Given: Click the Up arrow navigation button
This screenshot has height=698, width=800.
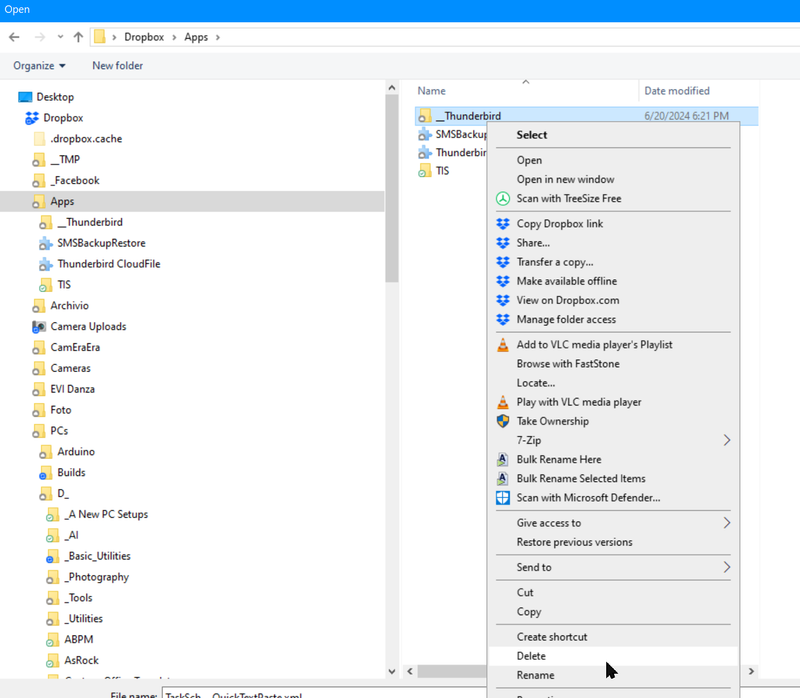Looking at the screenshot, I should (78, 37).
